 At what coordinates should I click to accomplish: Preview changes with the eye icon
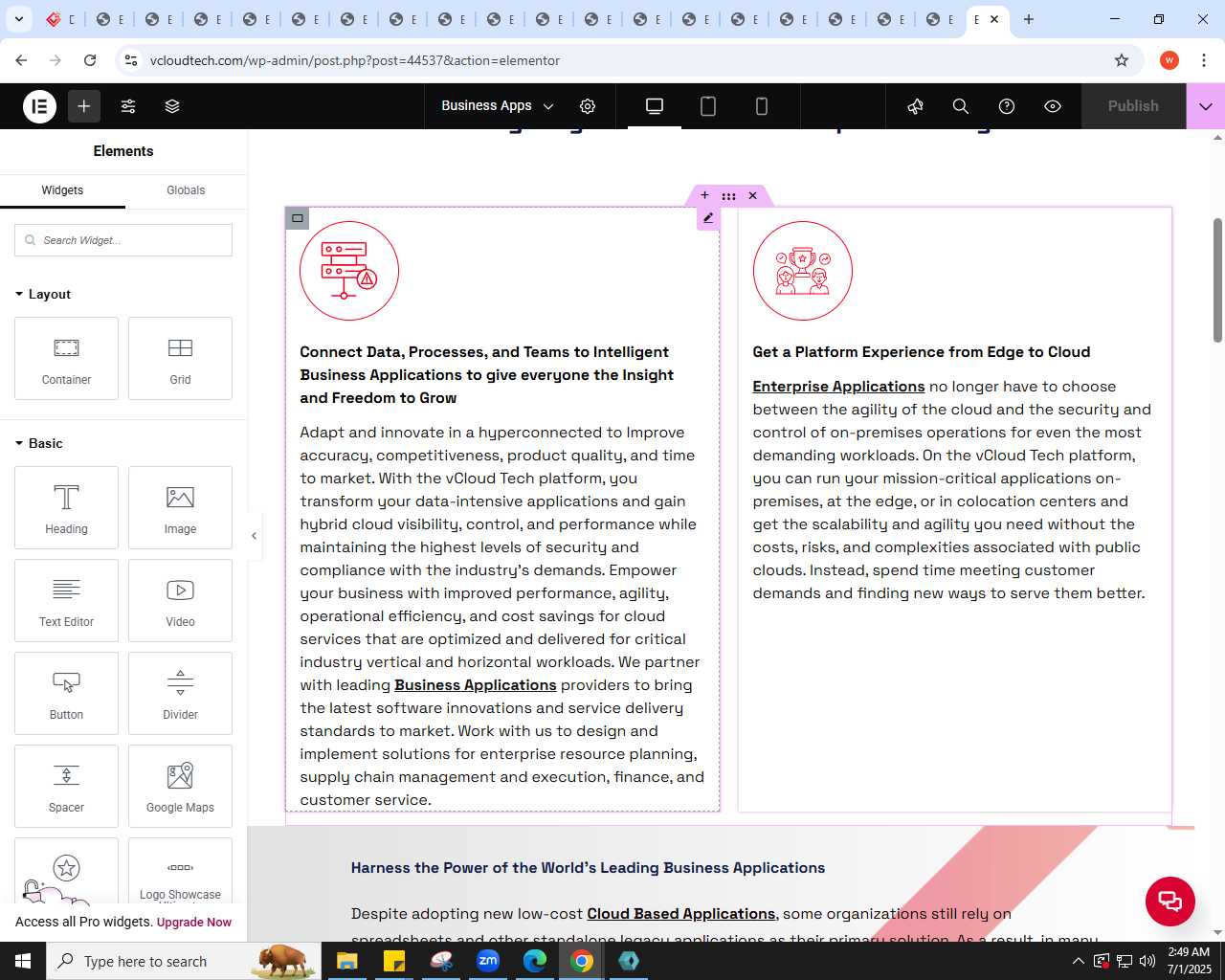[1053, 106]
